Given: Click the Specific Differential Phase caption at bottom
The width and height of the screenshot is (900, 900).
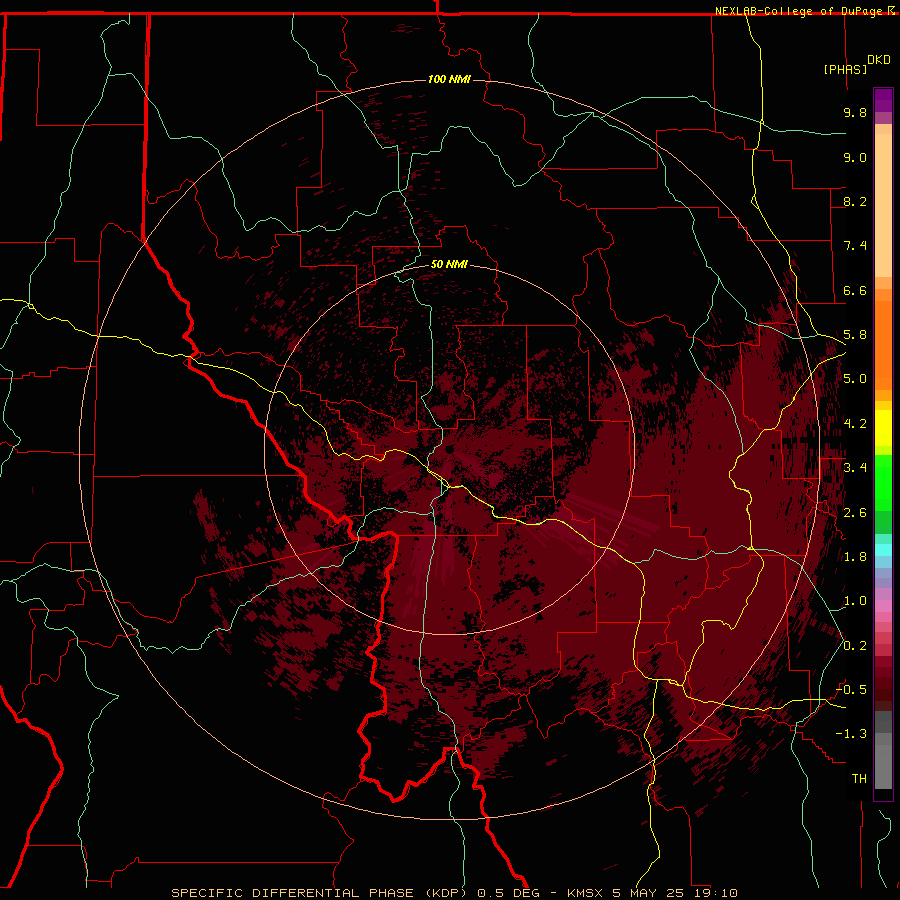Looking at the screenshot, I should coord(454,893).
